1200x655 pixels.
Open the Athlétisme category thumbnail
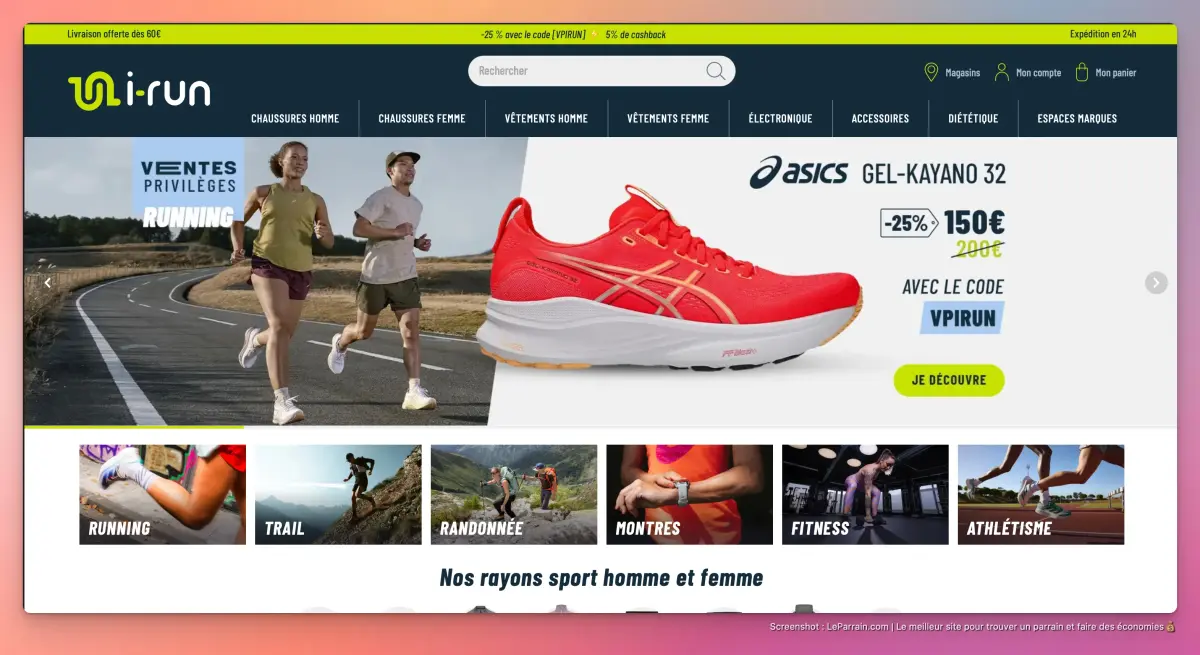[1041, 494]
